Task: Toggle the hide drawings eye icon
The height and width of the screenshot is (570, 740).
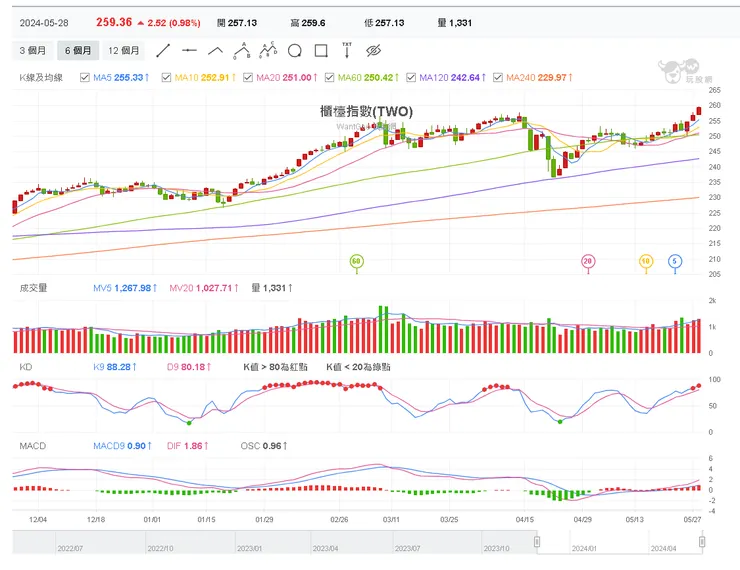Action: [x=373, y=50]
